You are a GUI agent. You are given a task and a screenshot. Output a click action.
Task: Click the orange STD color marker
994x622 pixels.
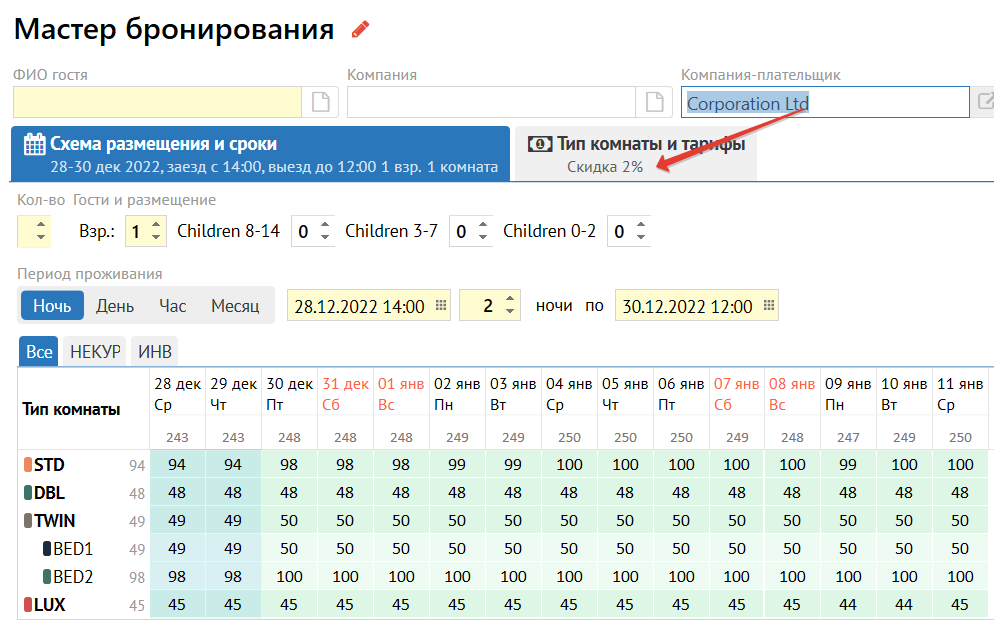tap(27, 465)
